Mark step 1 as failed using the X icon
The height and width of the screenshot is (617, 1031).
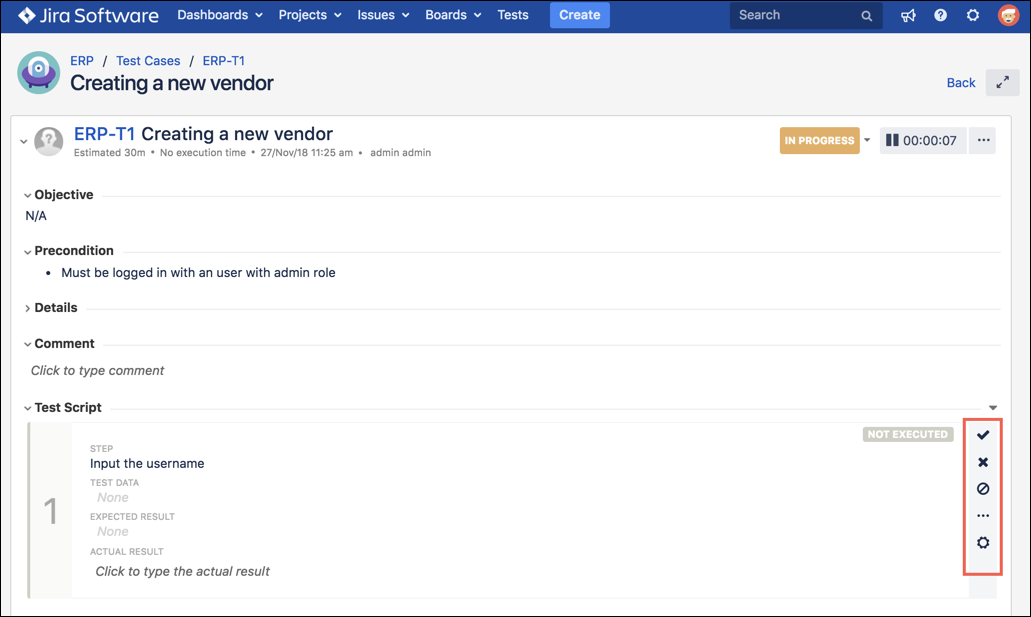pyautogui.click(x=982, y=461)
